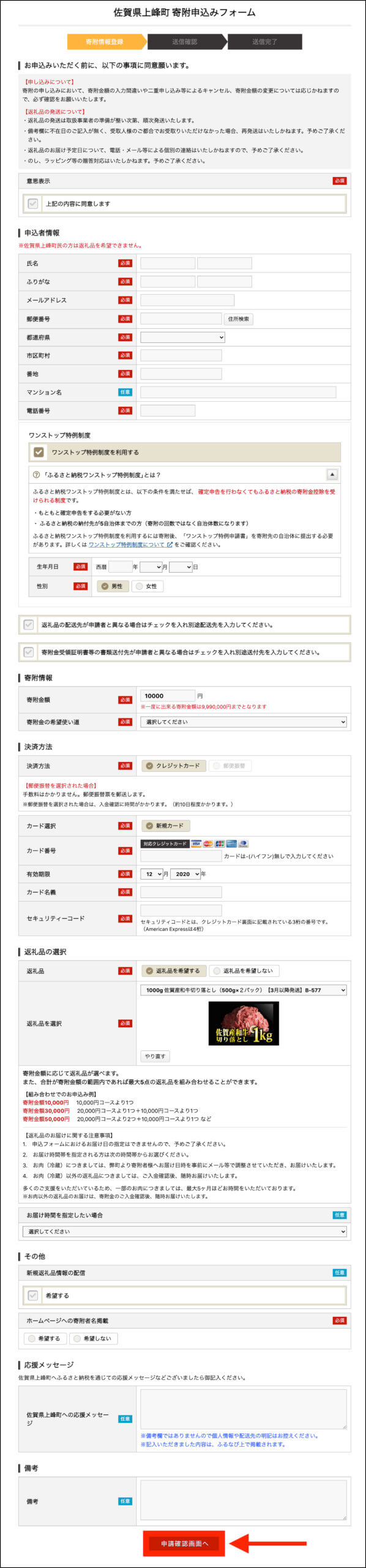Click the 住所検索 button

coord(239,319)
